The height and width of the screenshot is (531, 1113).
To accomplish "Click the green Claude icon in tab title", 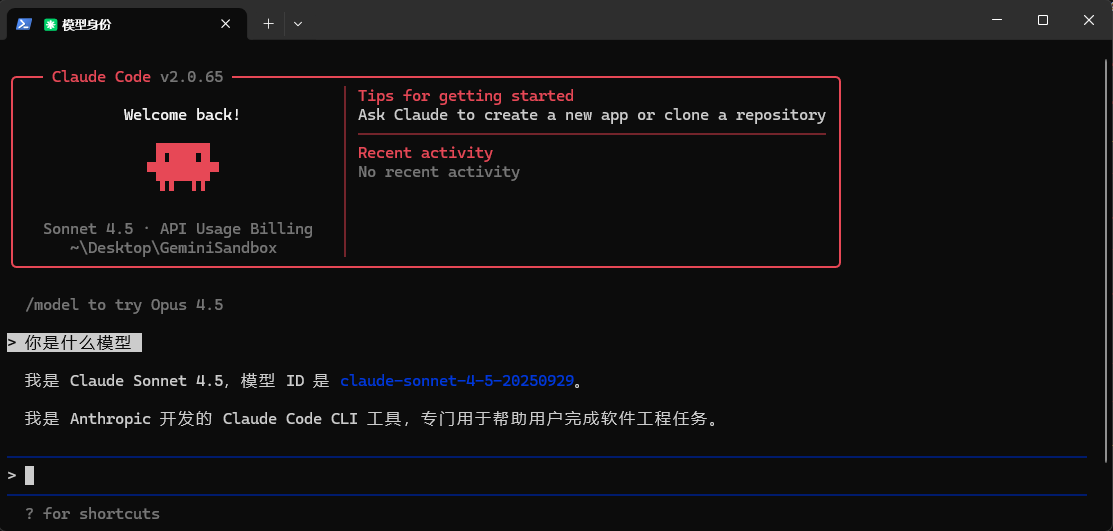I will pos(50,24).
